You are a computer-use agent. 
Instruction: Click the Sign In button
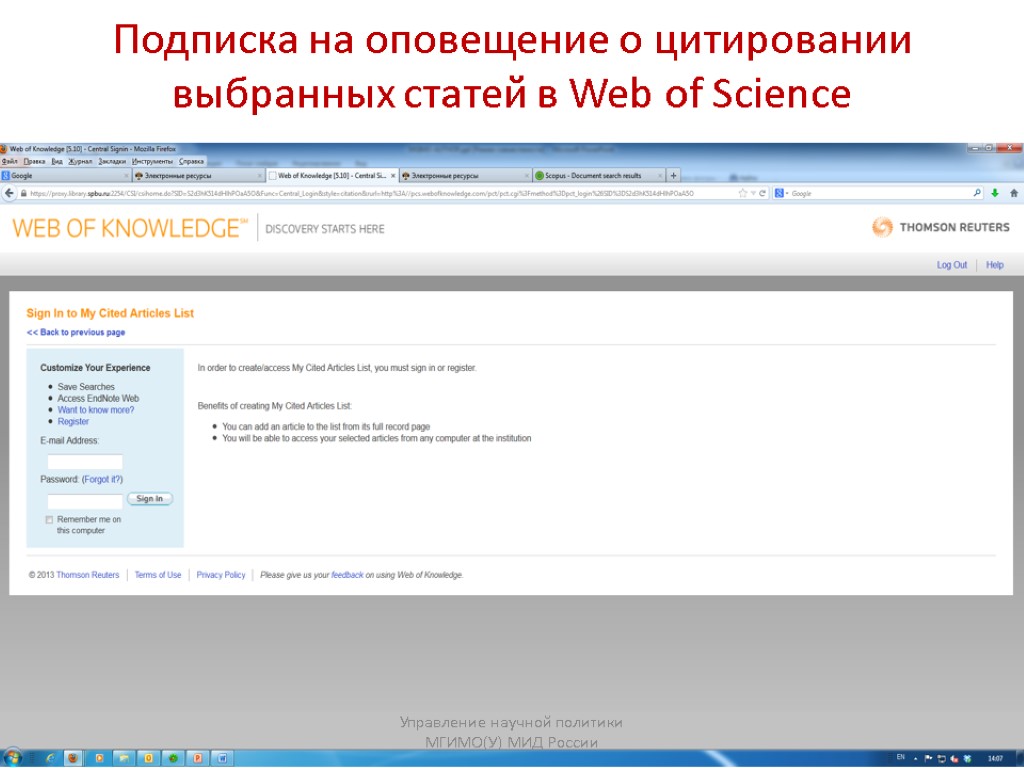150,499
